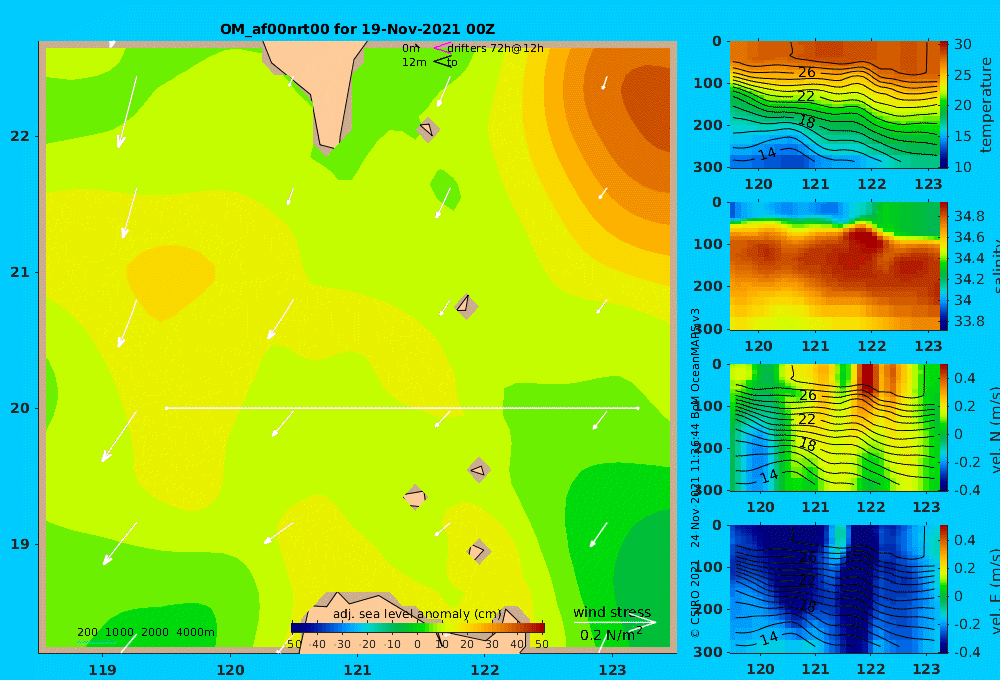Click the temperature colorbar scale
Screen dimensions: 1000x680
(x=943, y=105)
